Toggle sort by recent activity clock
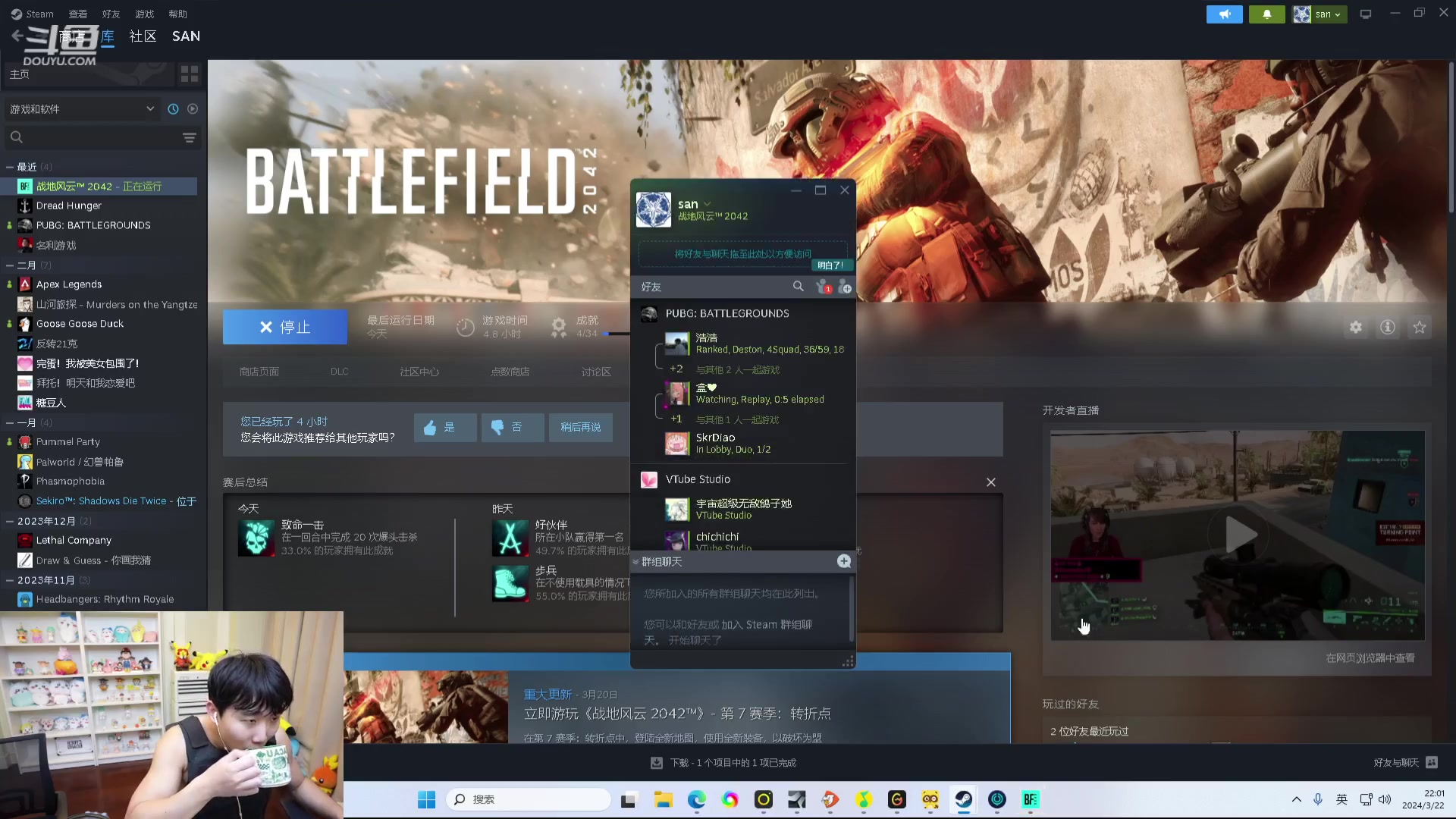Viewport: 1456px width, 819px height. tap(173, 109)
